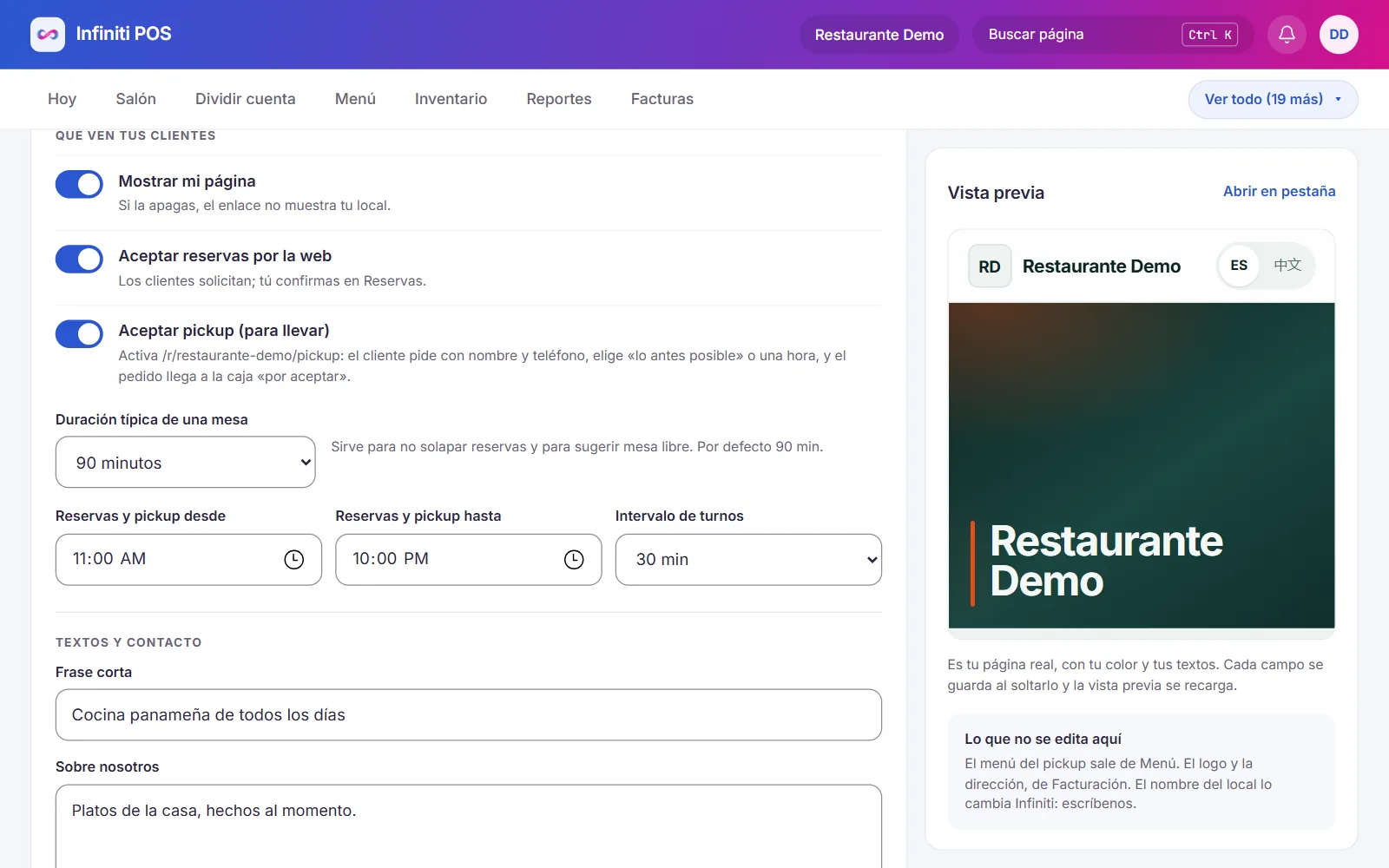Switch preview language to ES

1239,266
